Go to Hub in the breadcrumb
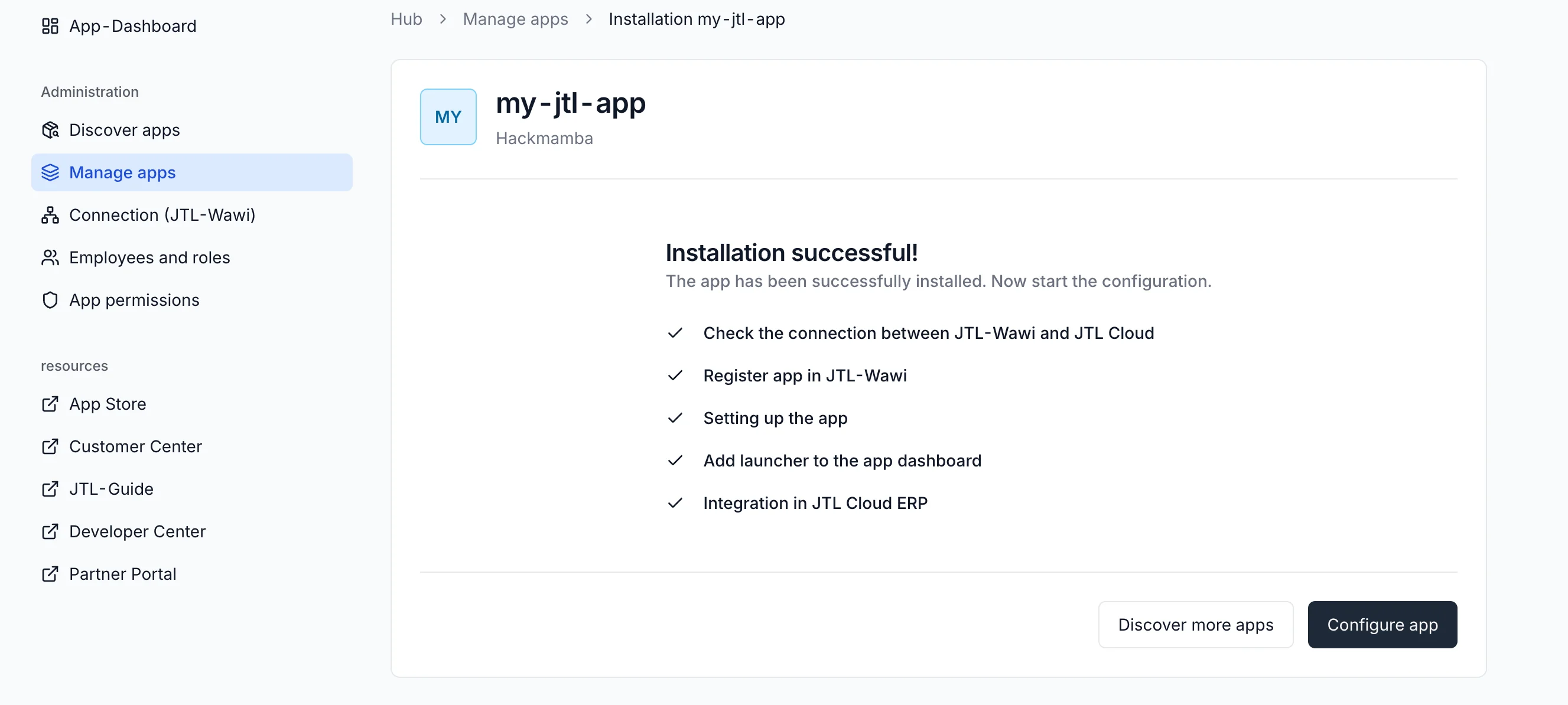 point(406,19)
